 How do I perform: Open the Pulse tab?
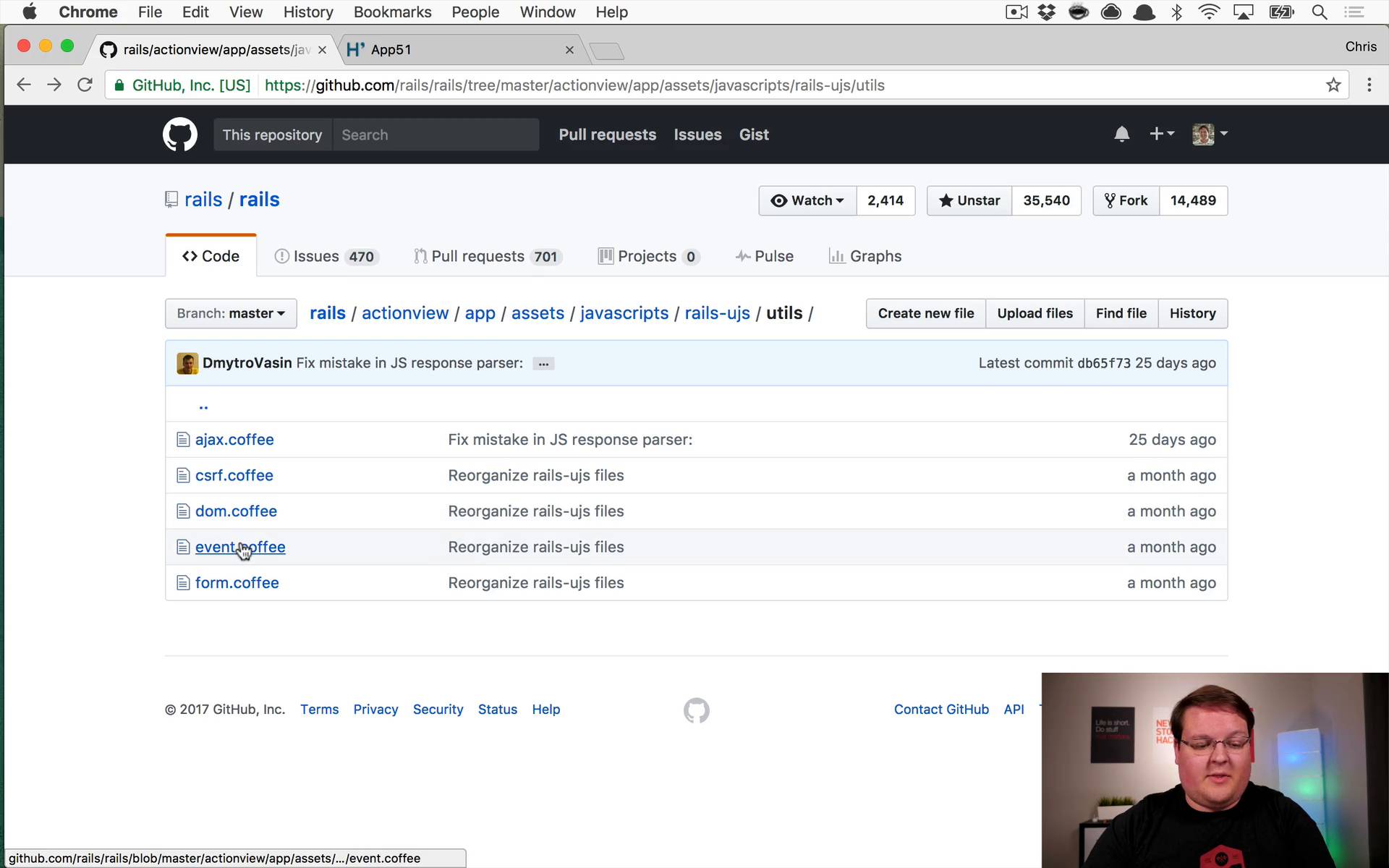click(x=764, y=257)
